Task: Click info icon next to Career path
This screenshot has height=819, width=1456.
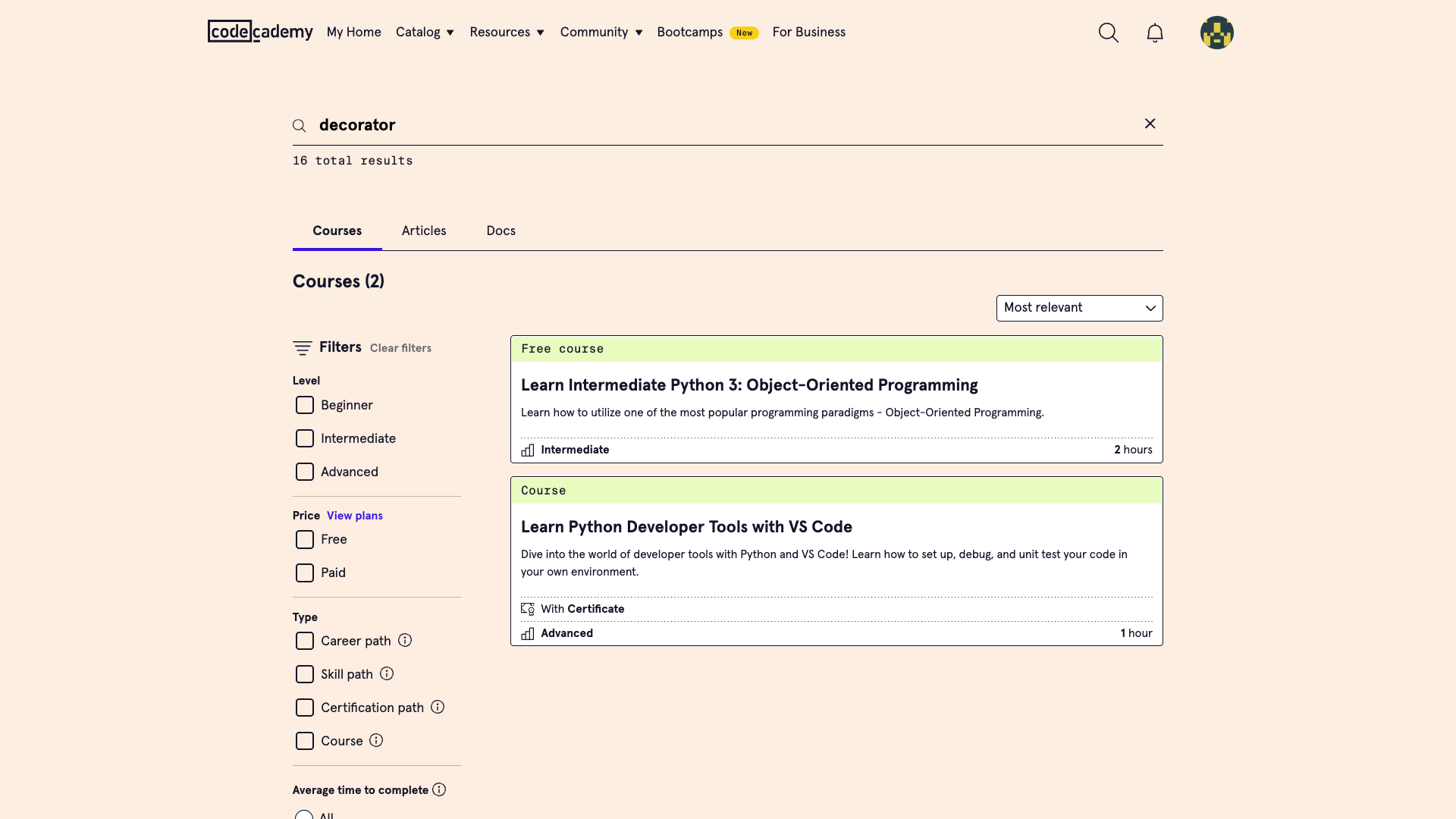Action: coord(405,640)
